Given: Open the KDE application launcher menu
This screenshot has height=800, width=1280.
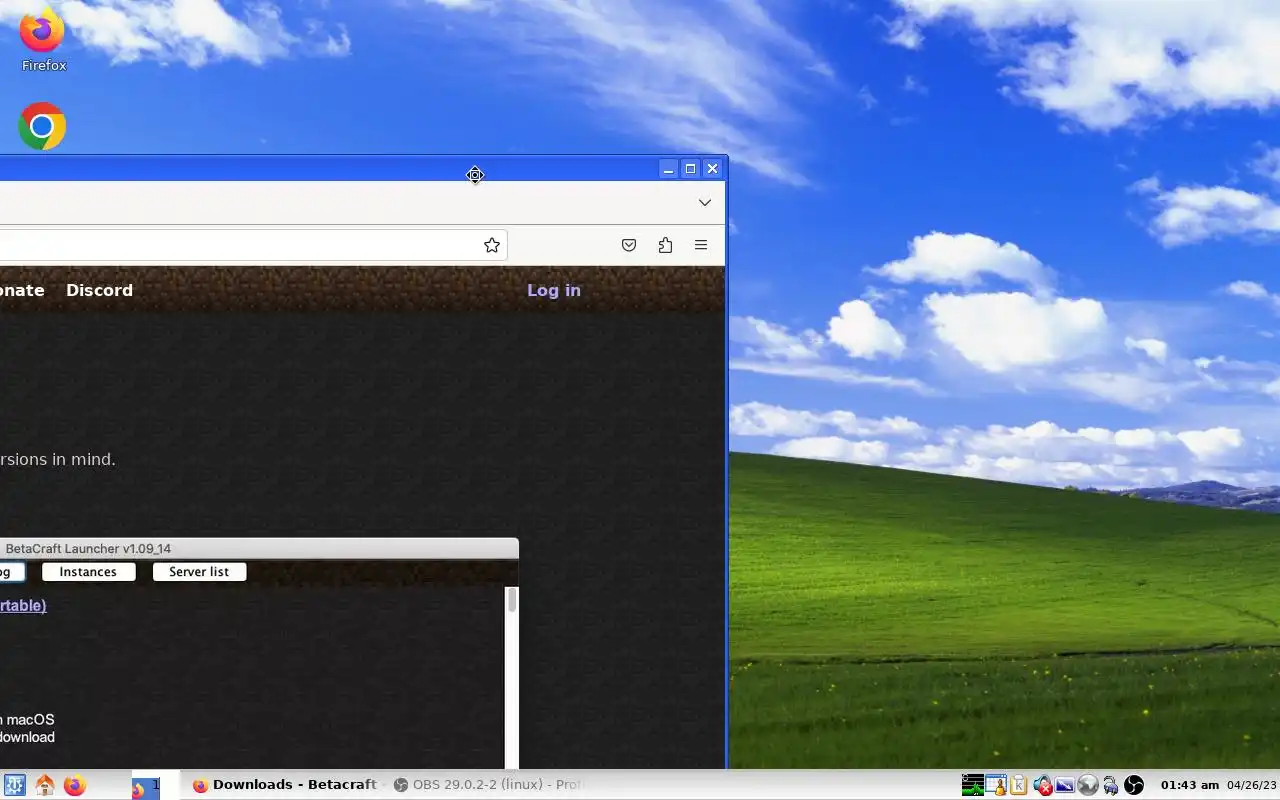Looking at the screenshot, I should click(x=15, y=785).
